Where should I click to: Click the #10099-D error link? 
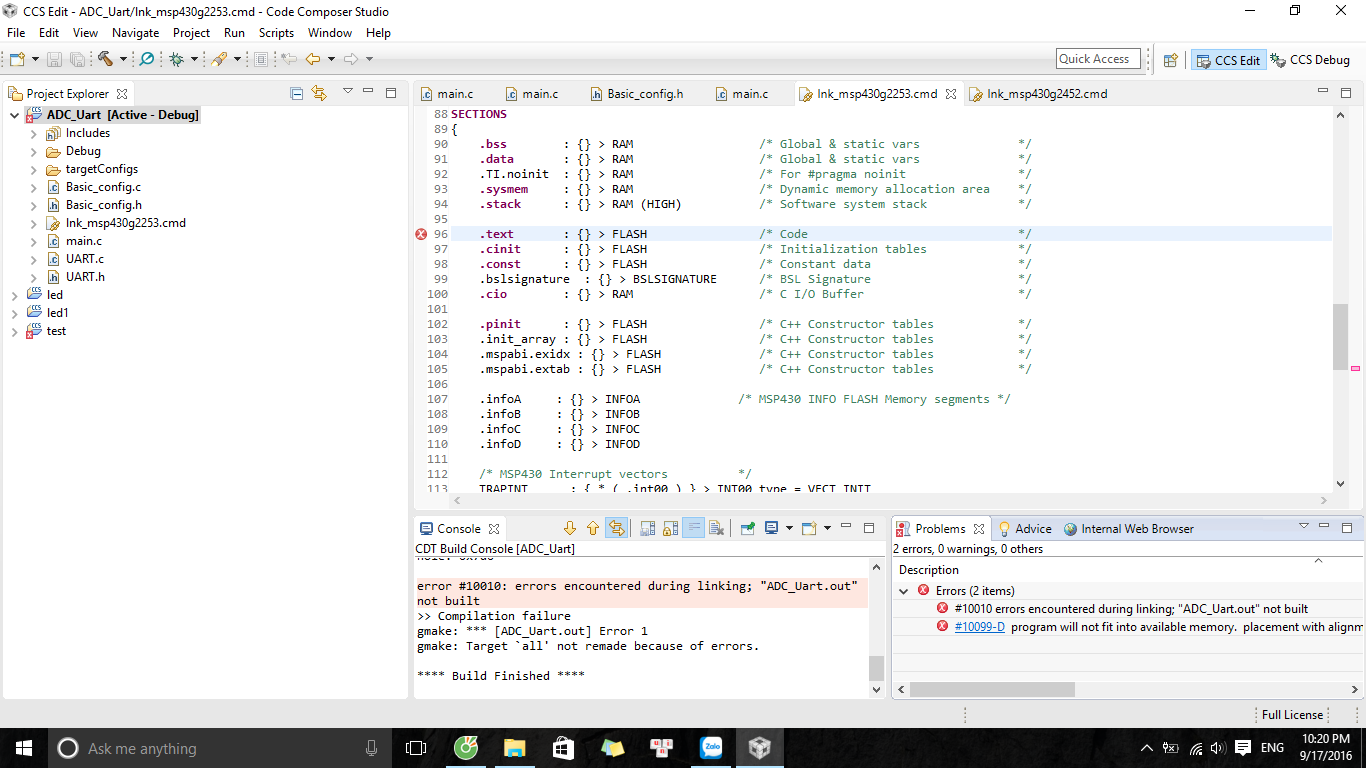pyautogui.click(x=979, y=627)
